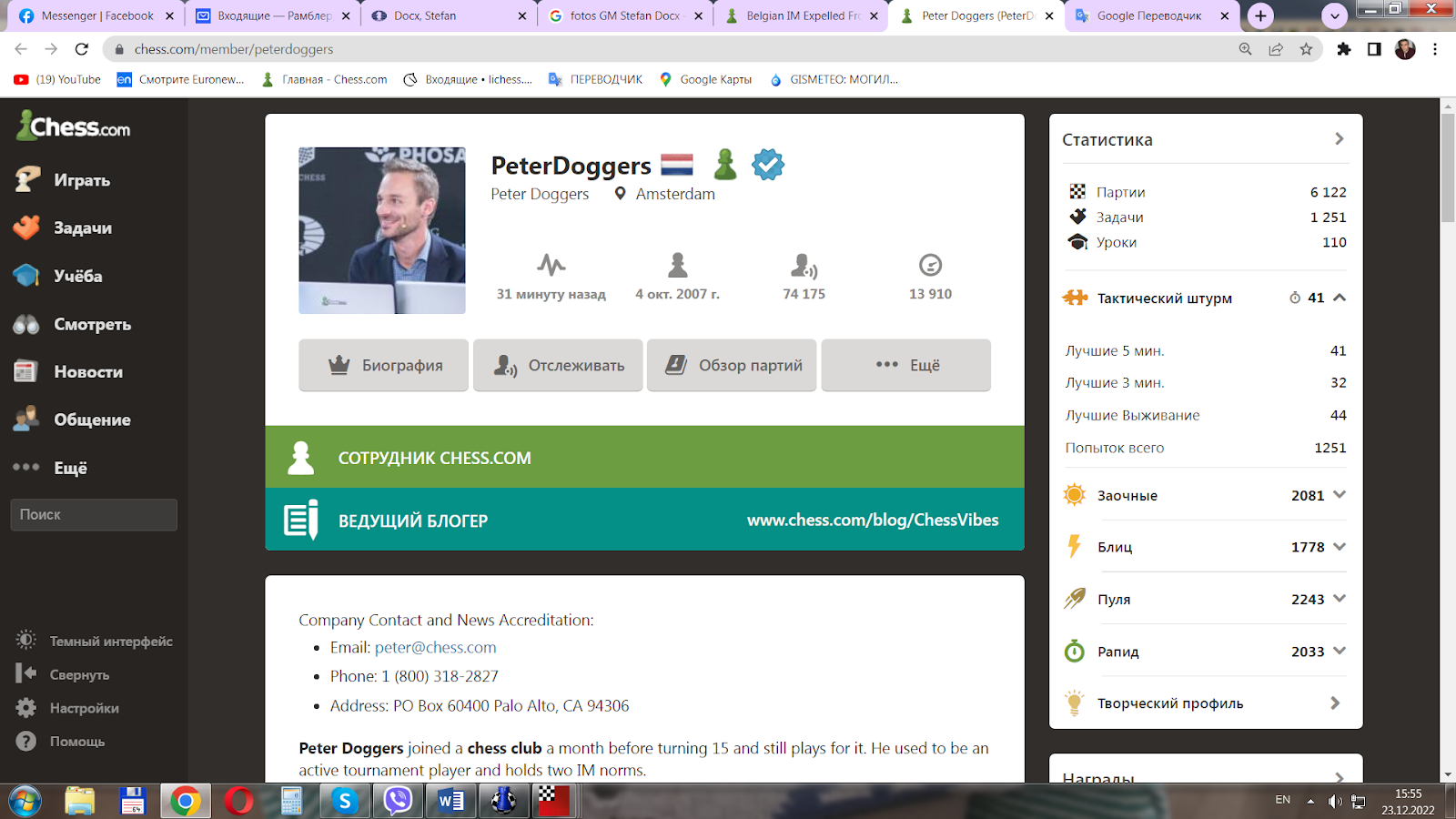Open Viber from the taskbar
The width and height of the screenshot is (1456, 819).
click(398, 801)
